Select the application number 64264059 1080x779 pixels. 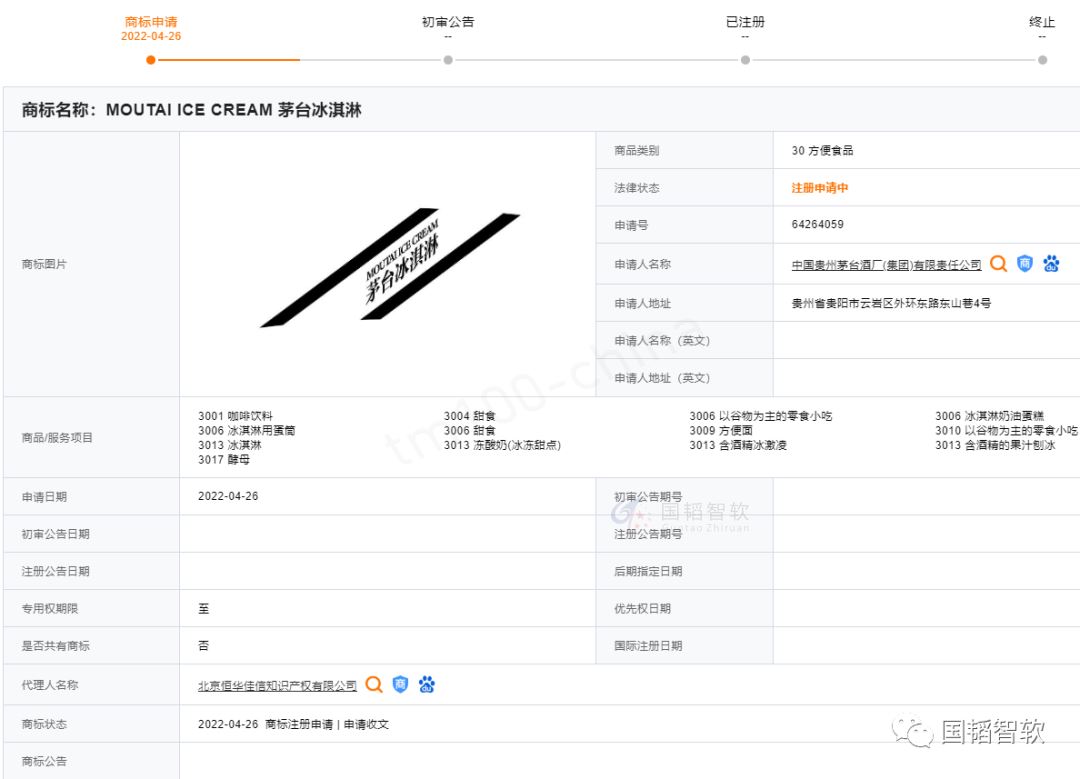tap(818, 225)
